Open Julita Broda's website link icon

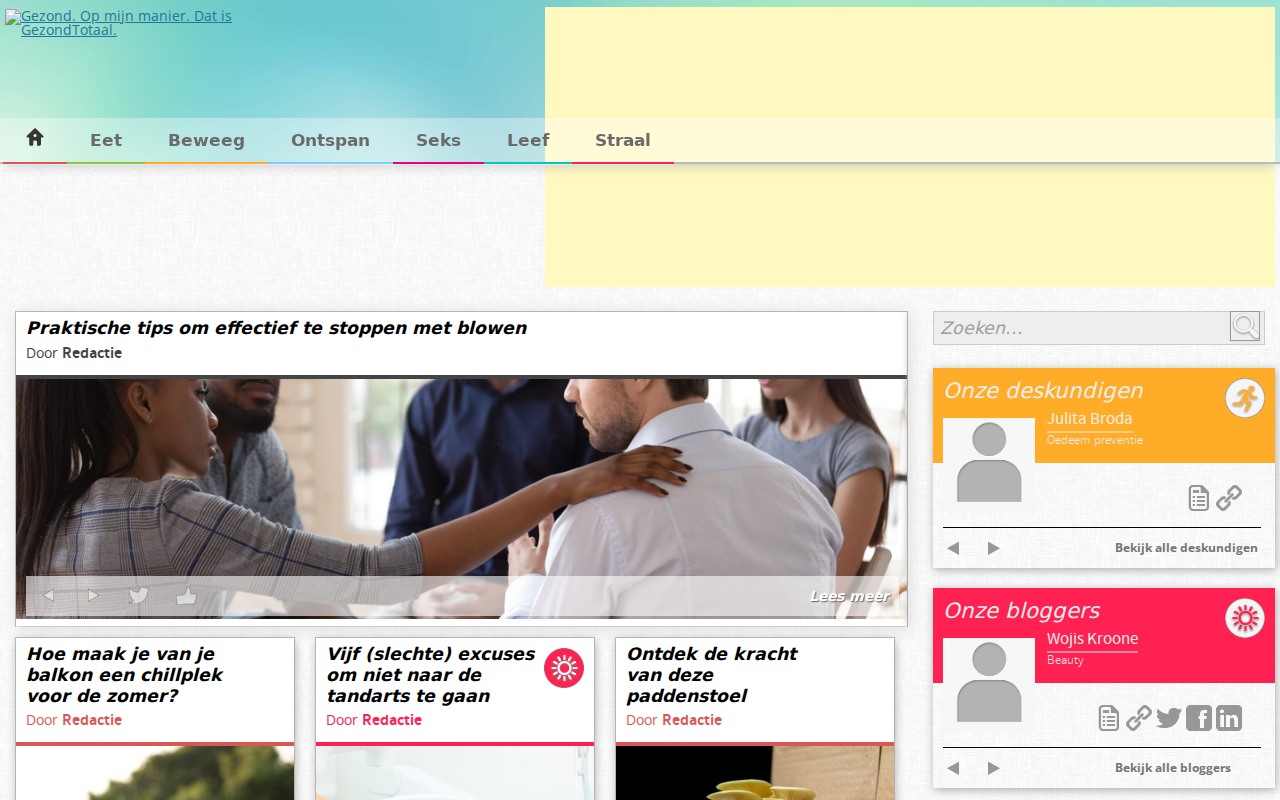click(x=1229, y=498)
